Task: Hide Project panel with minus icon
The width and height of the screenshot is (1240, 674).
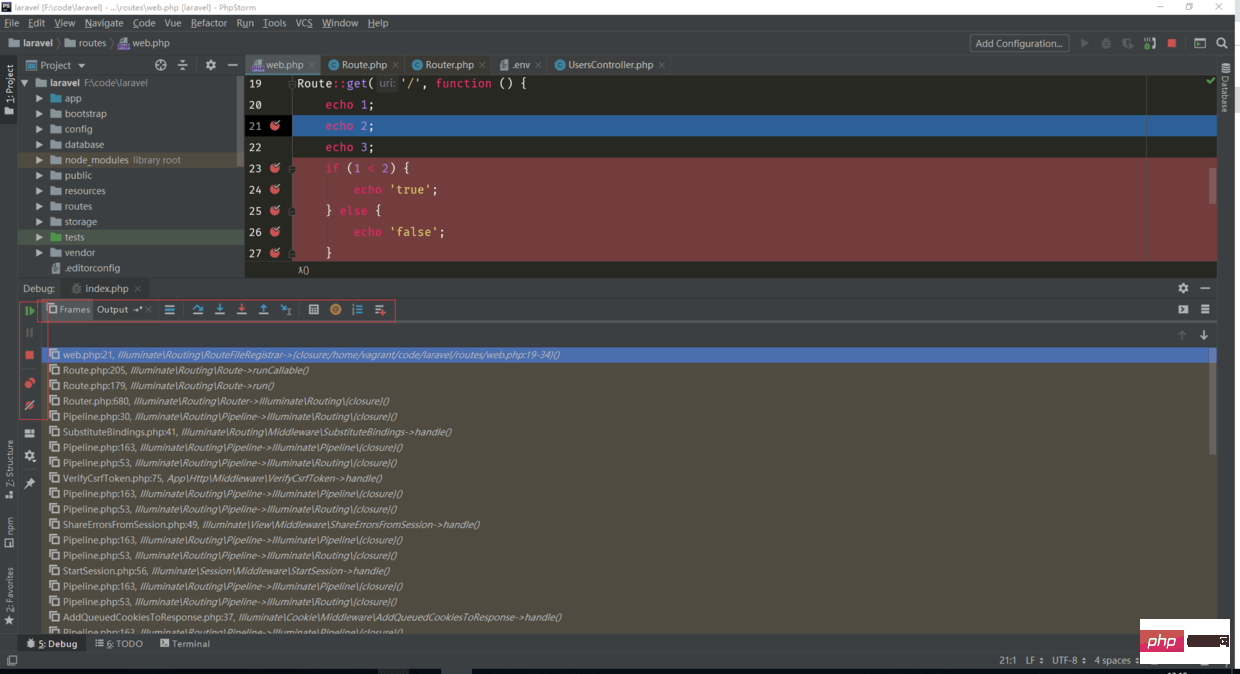Action: (x=232, y=65)
